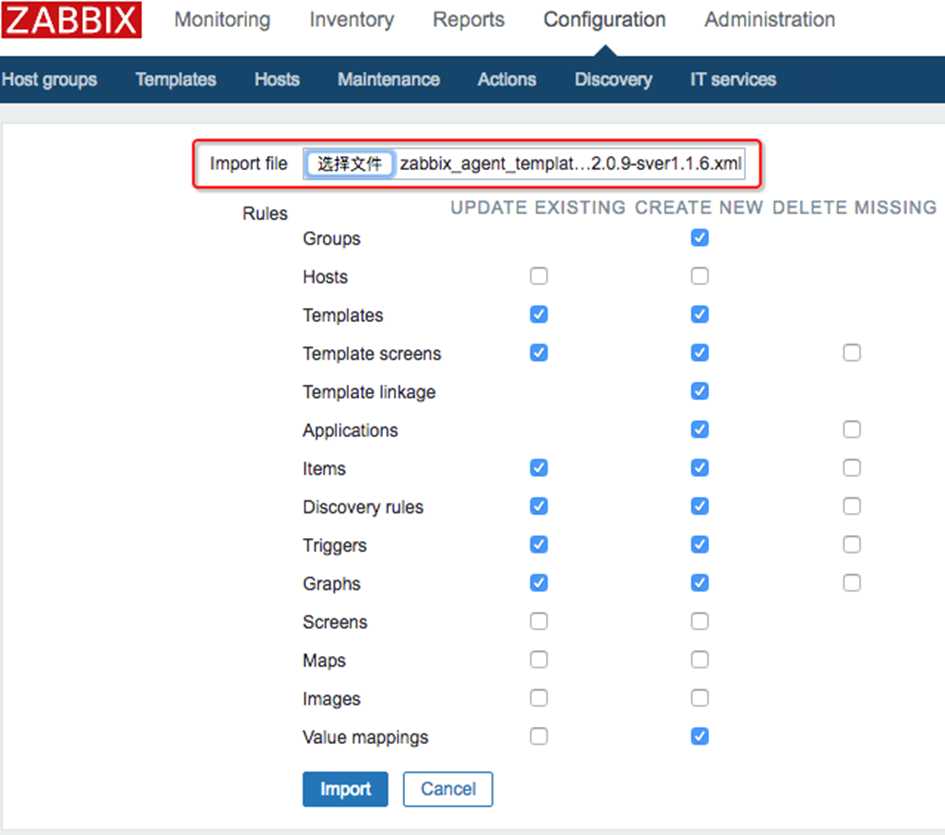945x835 pixels.
Task: Check Maps update existing checkbox
Action: click(x=539, y=660)
